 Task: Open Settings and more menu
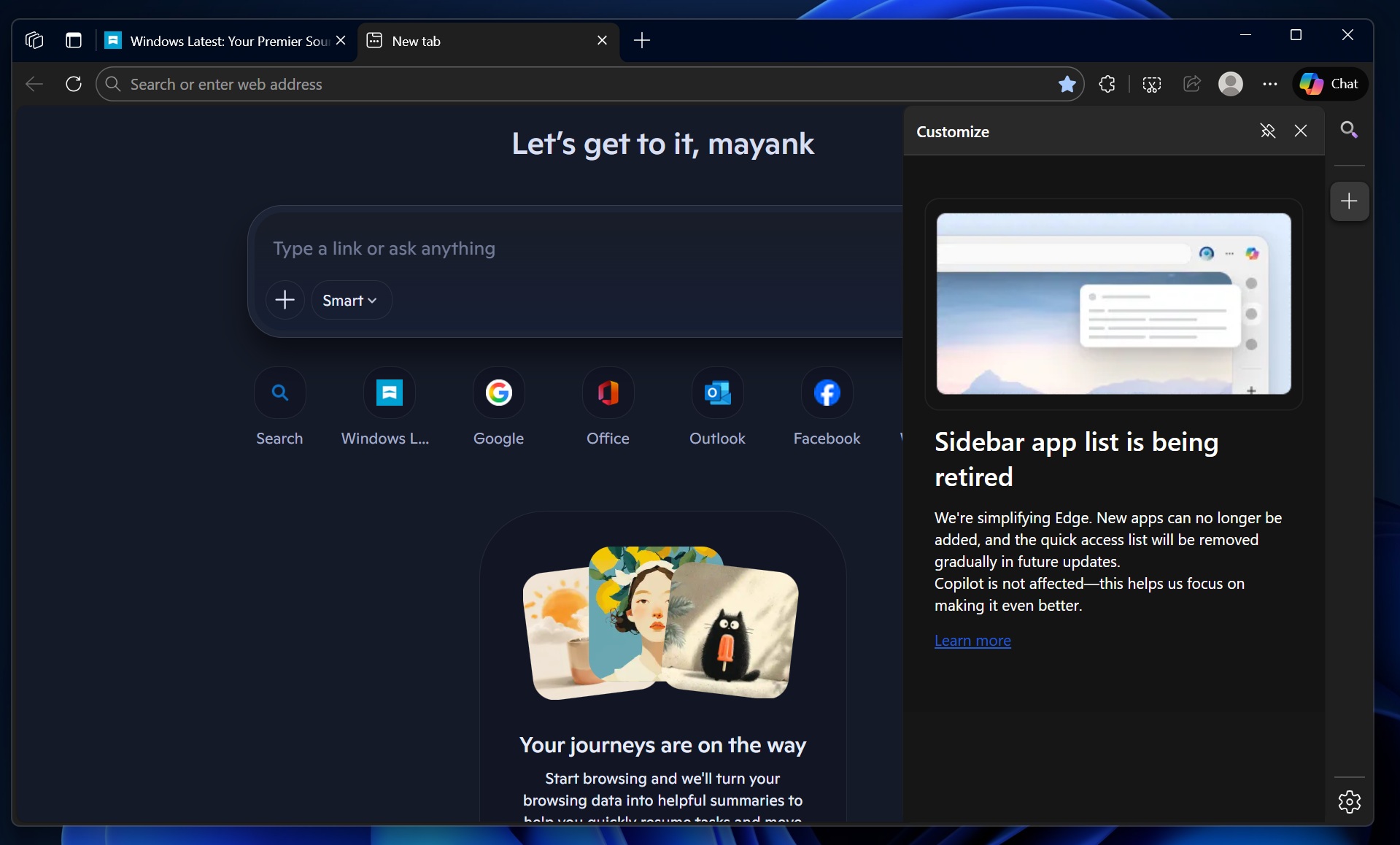pyautogui.click(x=1270, y=83)
